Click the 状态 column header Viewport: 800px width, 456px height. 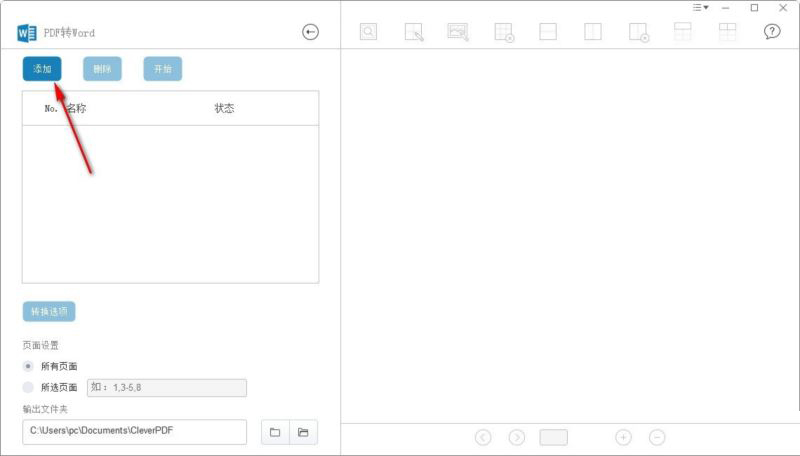[224, 108]
